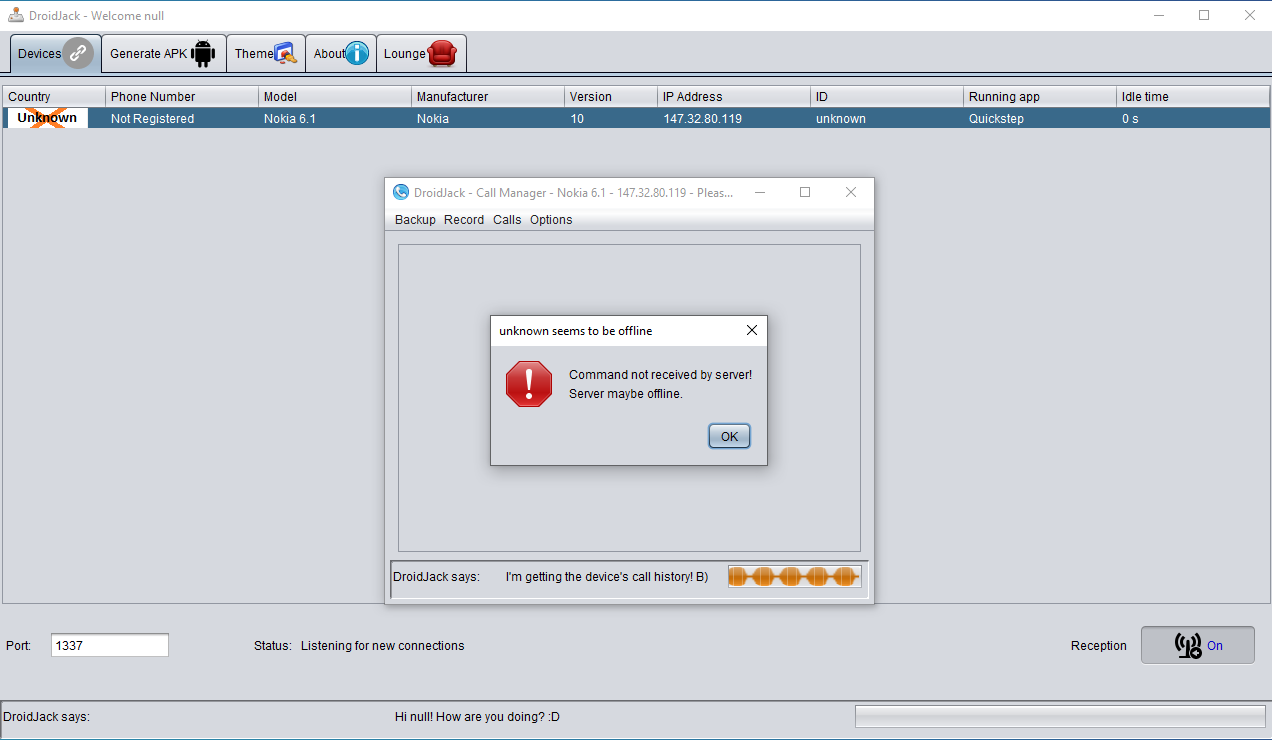Click the DroidJack joystick icon in the title bar
This screenshot has width=1272, height=740.
(17, 15)
